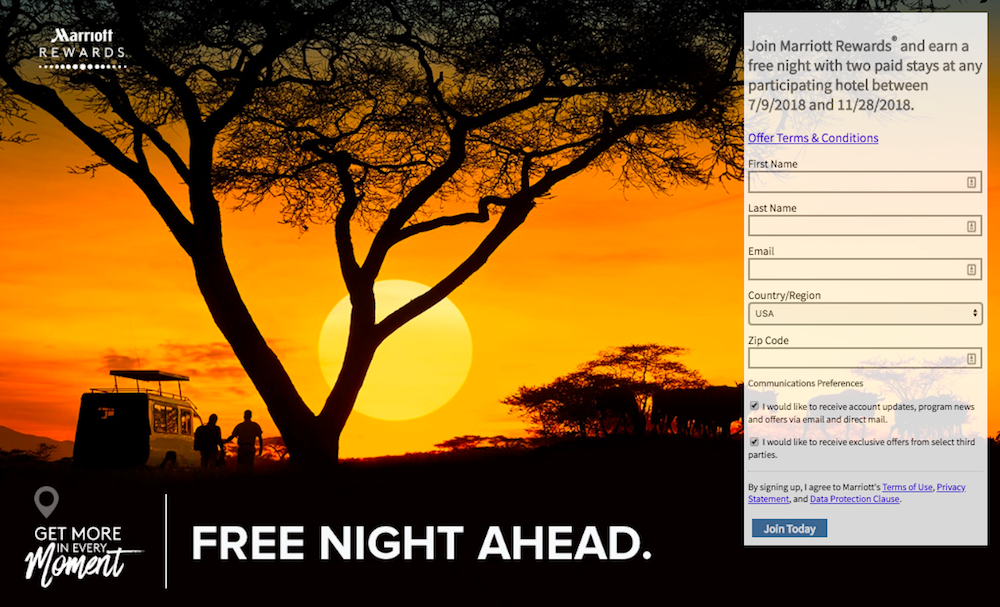This screenshot has height=607, width=1000.
Task: Click the Communications Preferences label
Action: point(805,383)
